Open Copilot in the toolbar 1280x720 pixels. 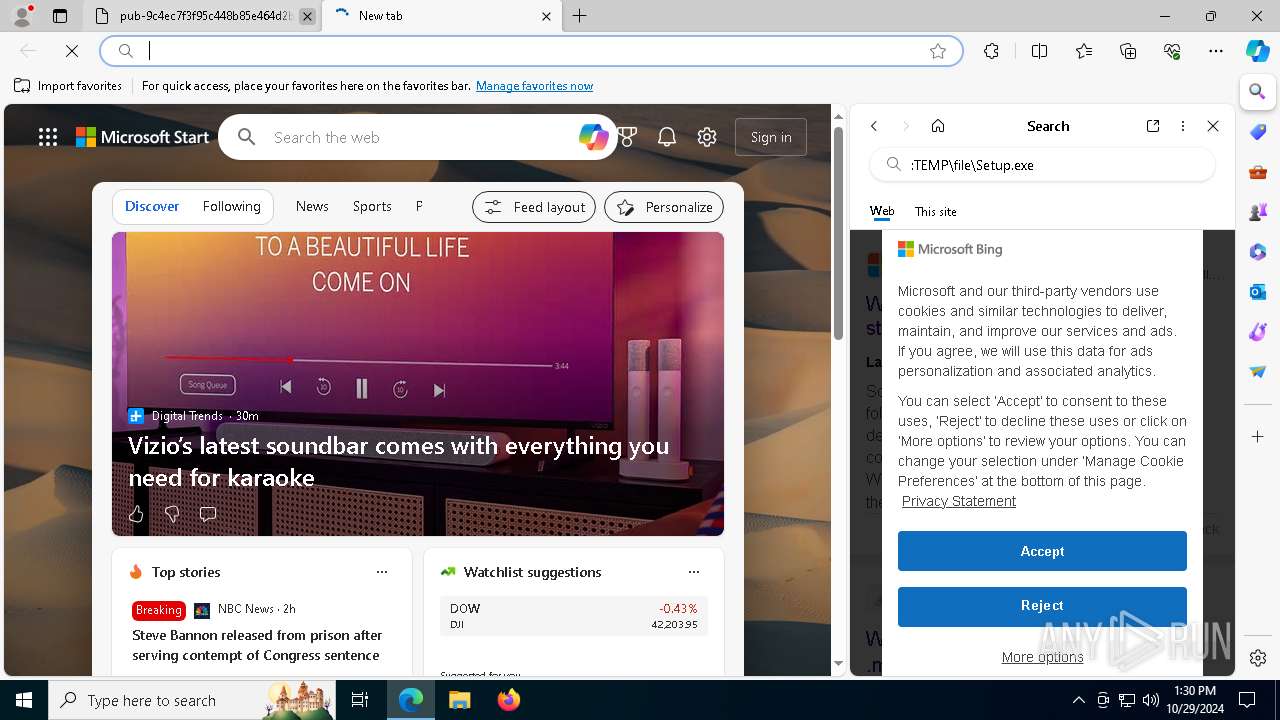[1258, 51]
